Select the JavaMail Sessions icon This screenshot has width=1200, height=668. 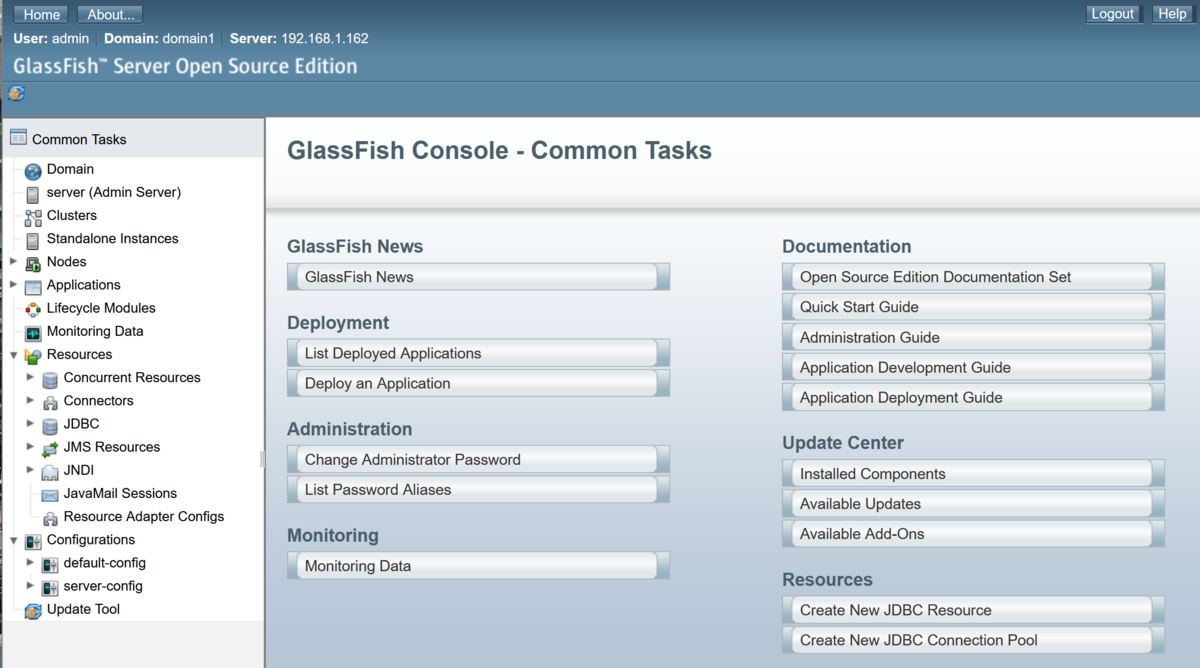click(x=49, y=493)
